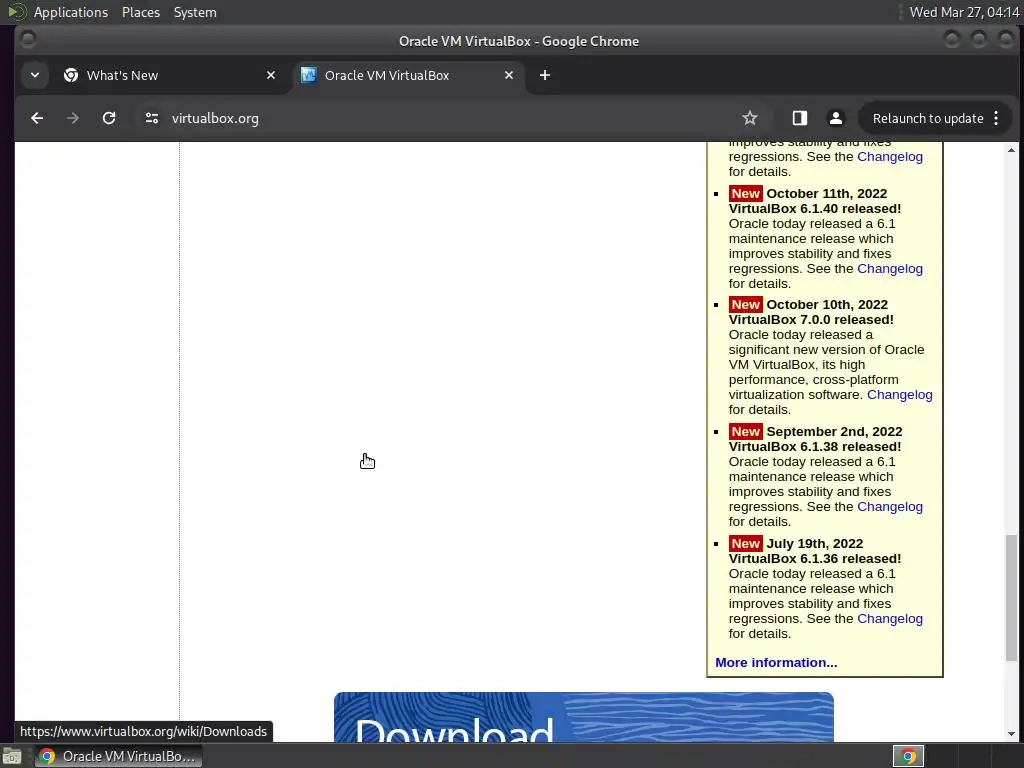The image size is (1024, 768).
Task: Click the VirtualBox 6.1.40 released! heading
Action: coord(814,208)
